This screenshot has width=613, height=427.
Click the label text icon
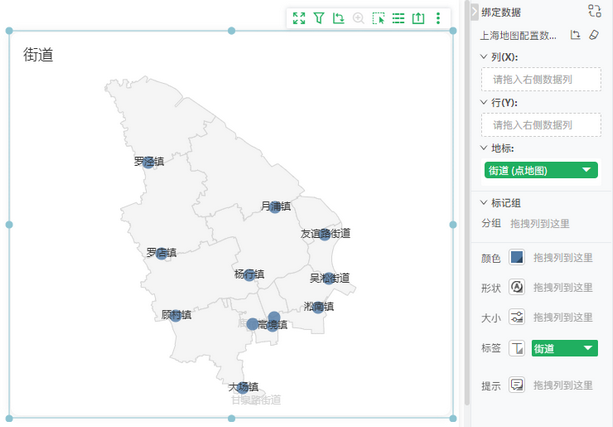(517, 349)
